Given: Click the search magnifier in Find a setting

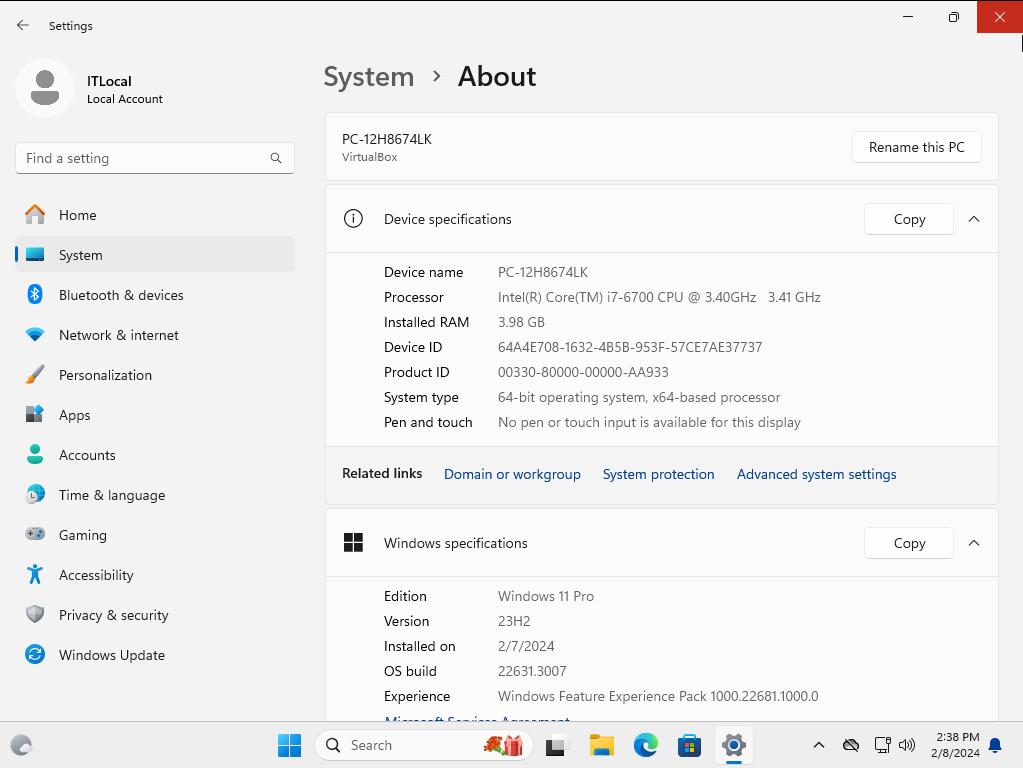Looking at the screenshot, I should 276,158.
